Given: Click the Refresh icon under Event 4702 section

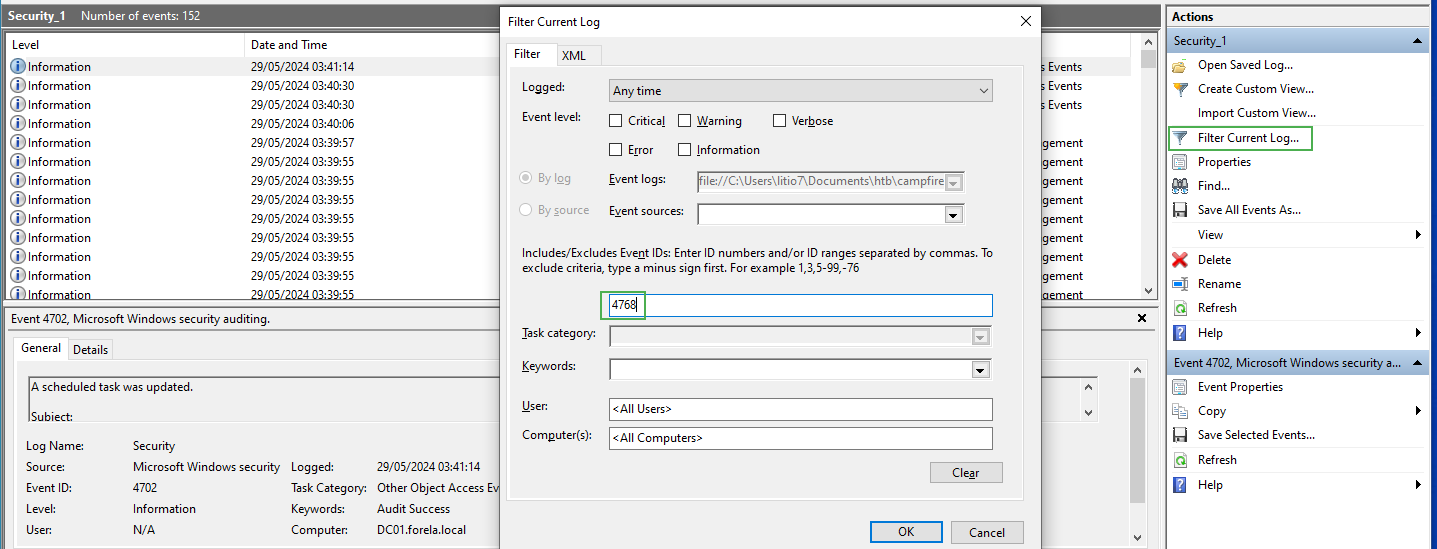Looking at the screenshot, I should tap(1180, 460).
